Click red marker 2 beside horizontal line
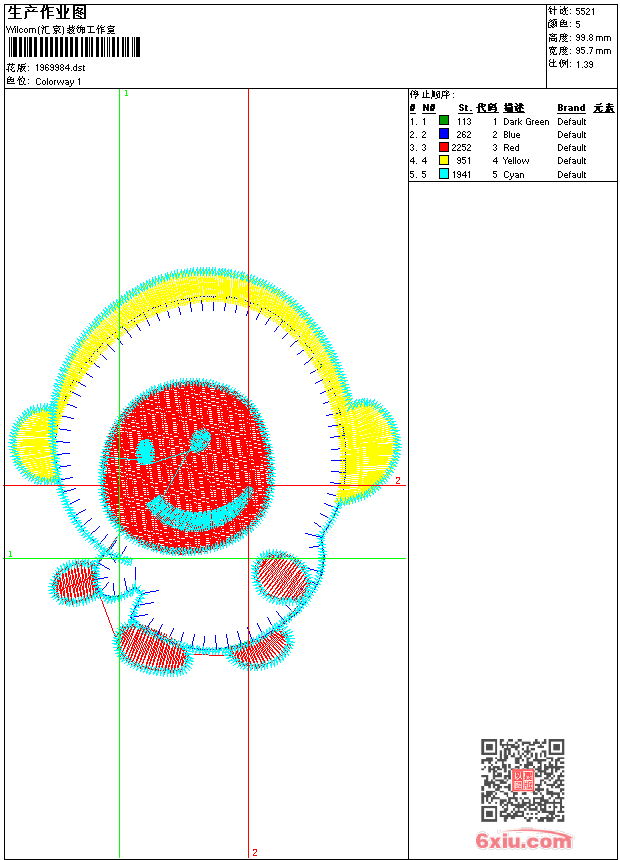The width and height of the screenshot is (620, 860). (398, 480)
